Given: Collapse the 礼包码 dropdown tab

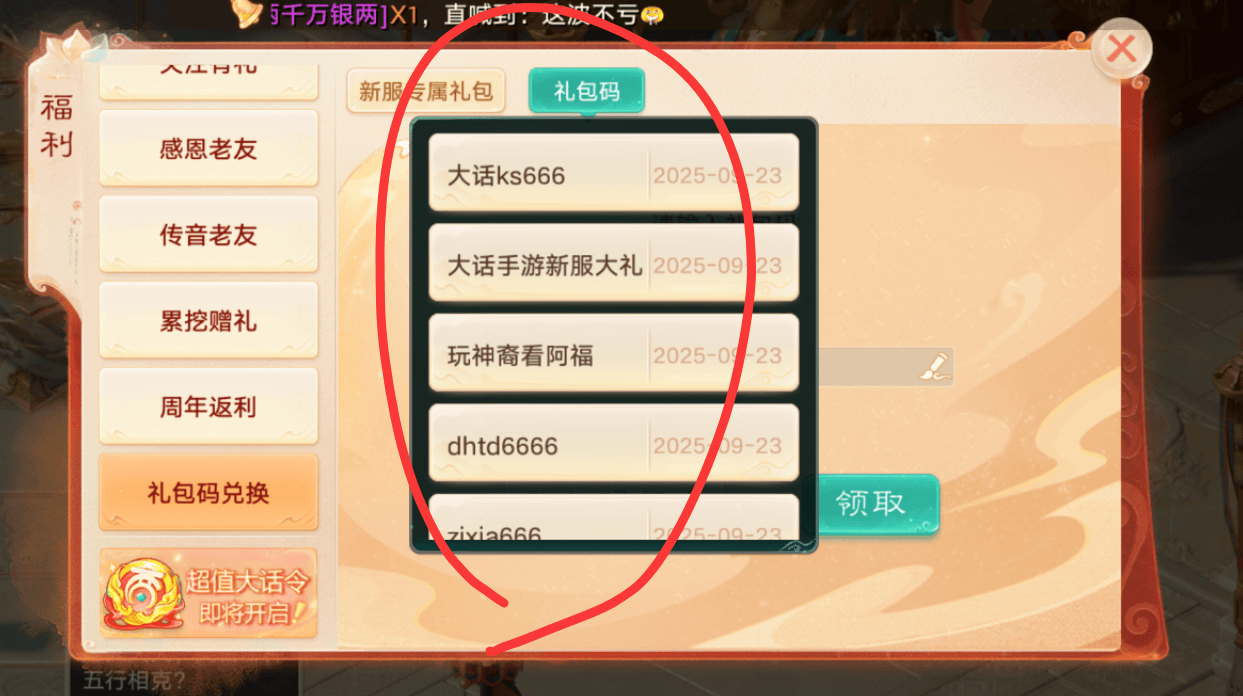Looking at the screenshot, I should point(587,92).
